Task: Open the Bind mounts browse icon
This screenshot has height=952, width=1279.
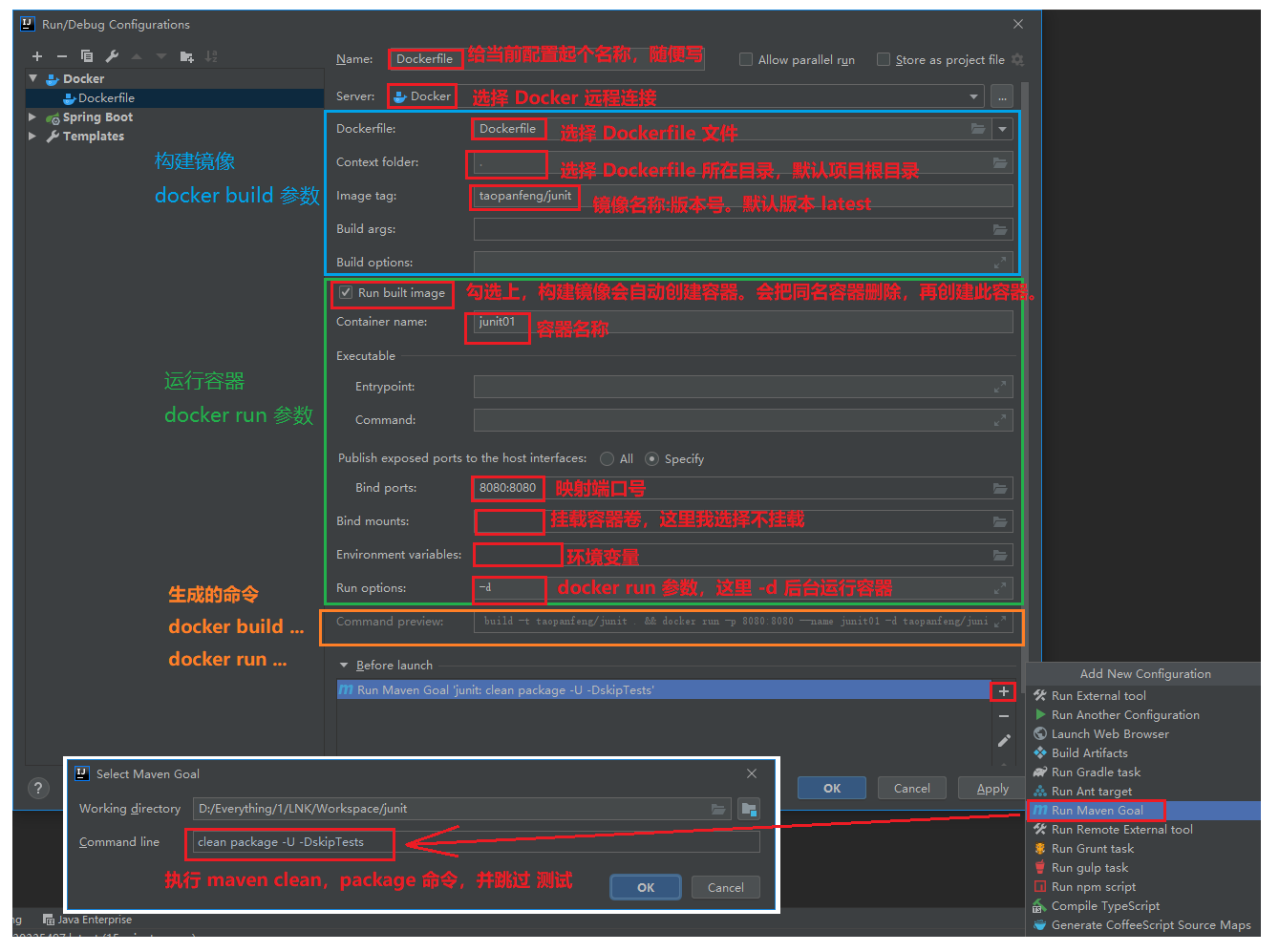Action: click(x=1000, y=521)
